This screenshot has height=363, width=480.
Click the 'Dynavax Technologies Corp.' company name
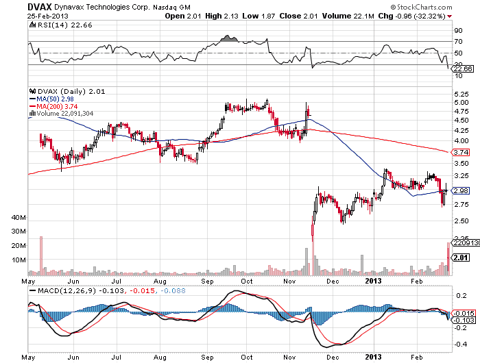click(102, 7)
